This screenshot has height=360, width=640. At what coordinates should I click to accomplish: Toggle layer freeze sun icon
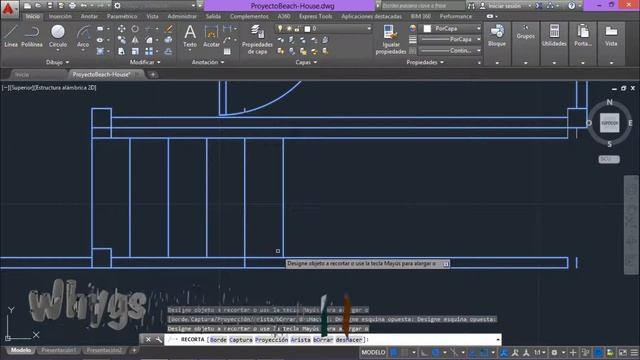pos(289,29)
